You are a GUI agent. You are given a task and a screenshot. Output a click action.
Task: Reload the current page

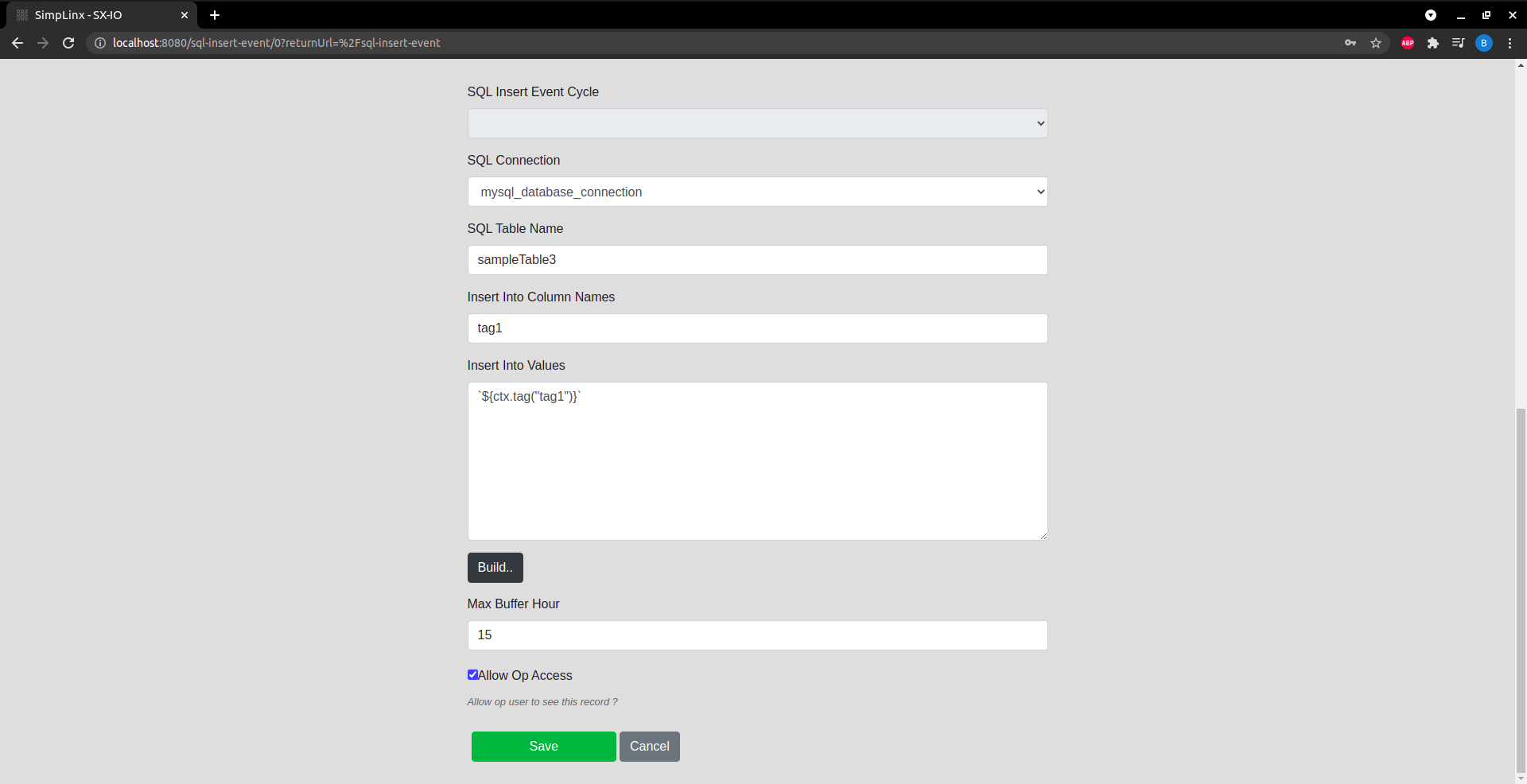pos(68,43)
